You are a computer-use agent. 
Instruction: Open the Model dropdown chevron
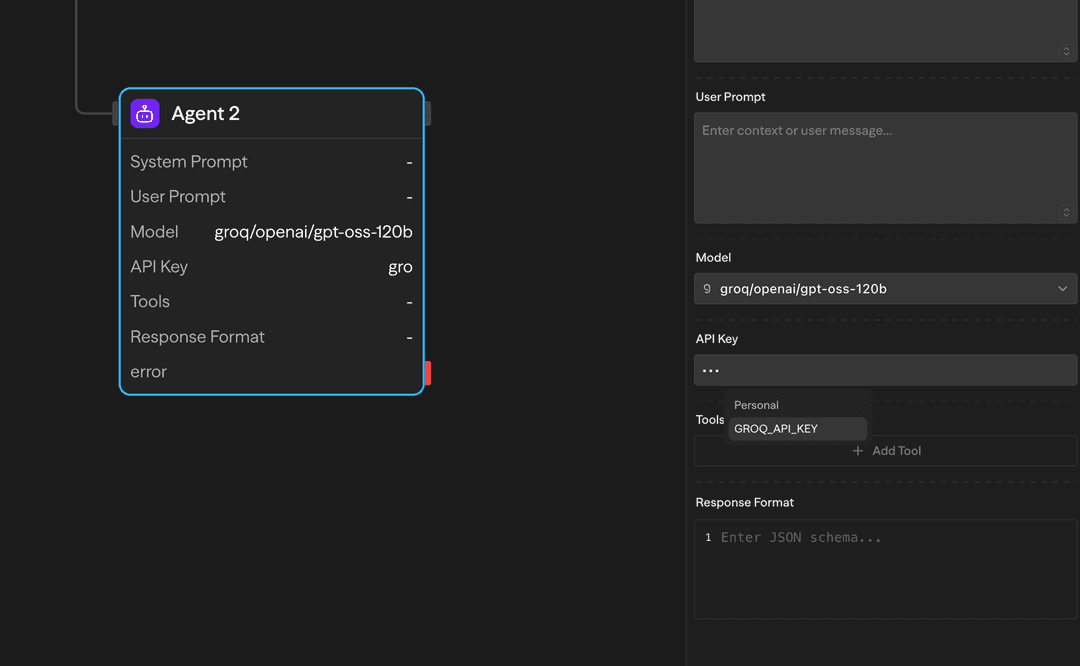[1062, 288]
